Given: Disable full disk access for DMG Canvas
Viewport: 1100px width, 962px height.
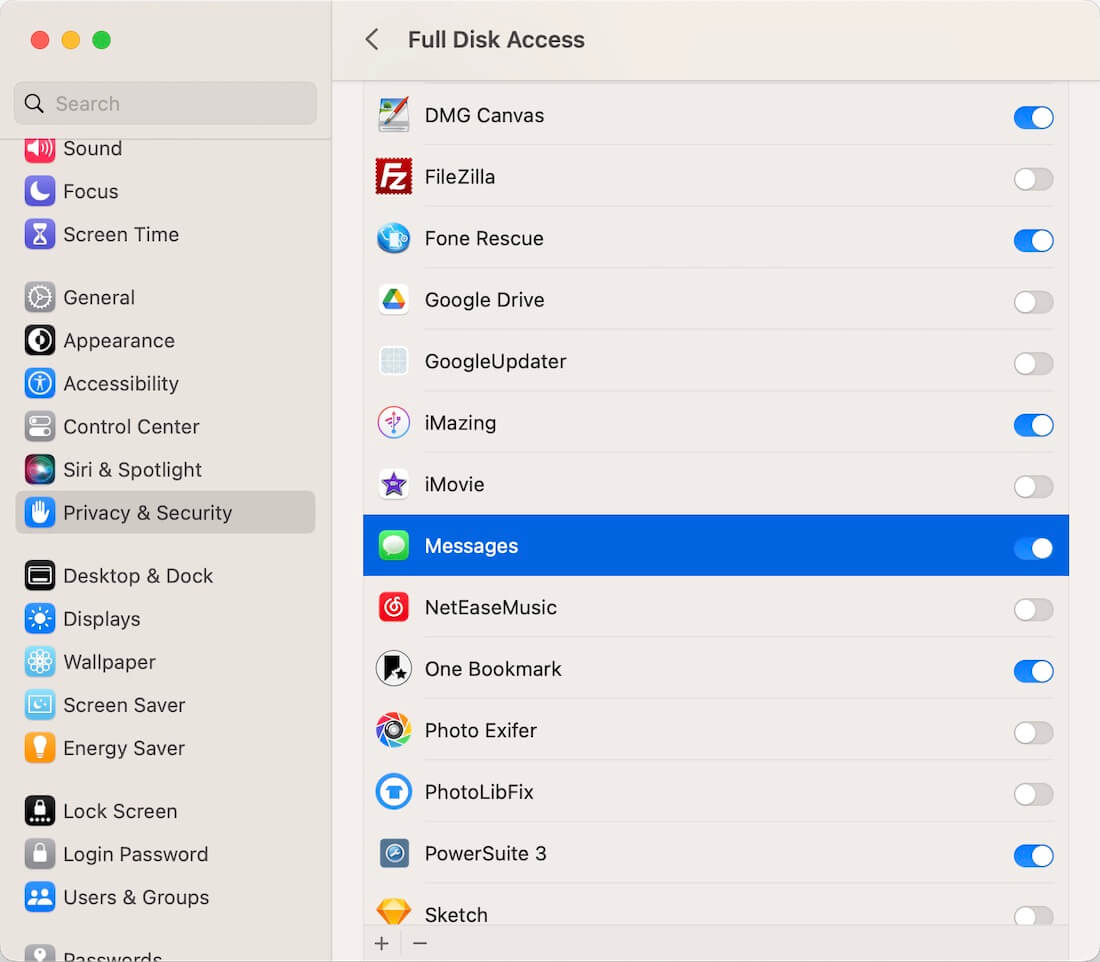Looking at the screenshot, I should [1033, 118].
